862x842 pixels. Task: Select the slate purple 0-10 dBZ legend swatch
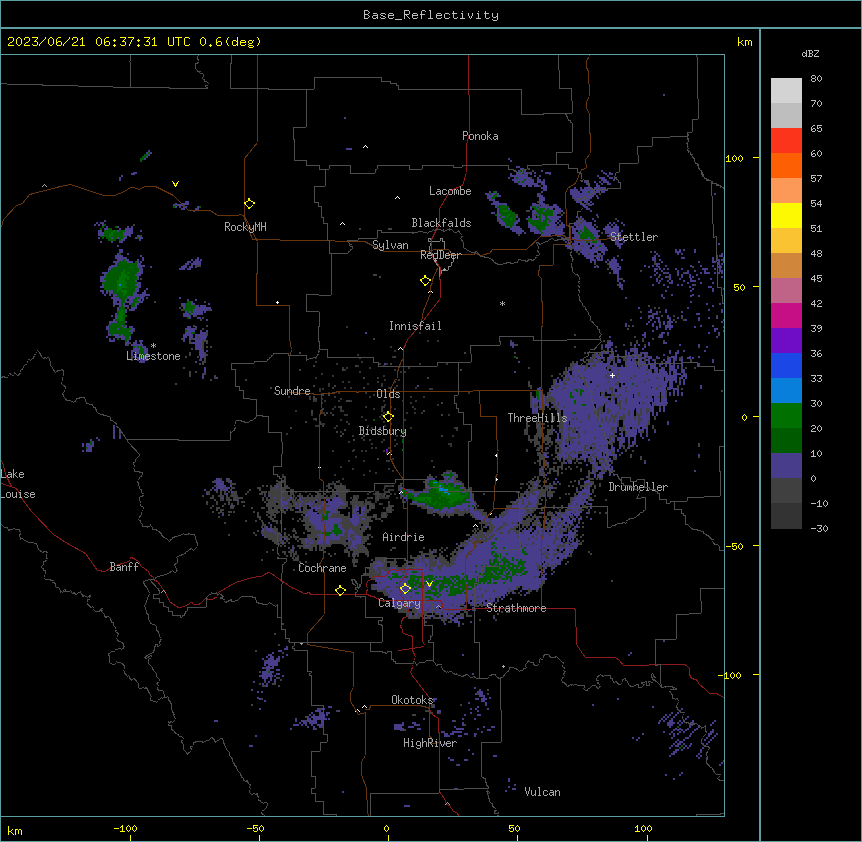(x=786, y=466)
